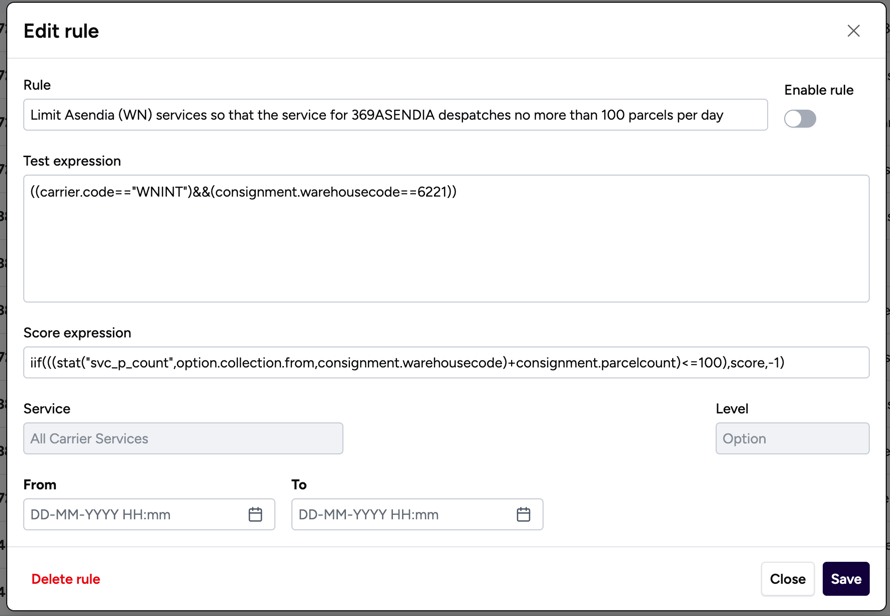Click the Enable rule label
Viewport: 890px width, 616px height.
coord(818,90)
